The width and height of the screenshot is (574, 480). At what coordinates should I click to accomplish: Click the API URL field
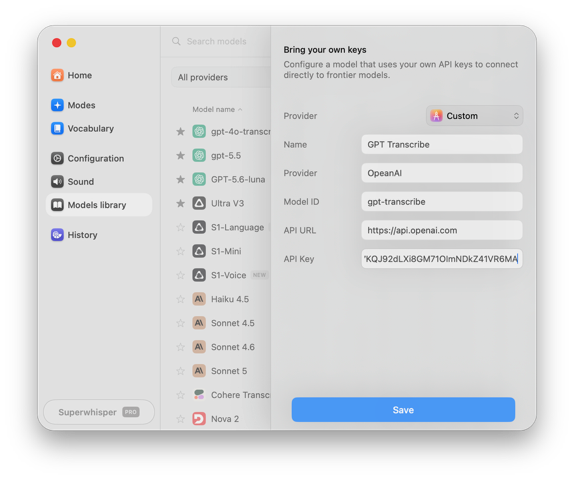point(442,230)
